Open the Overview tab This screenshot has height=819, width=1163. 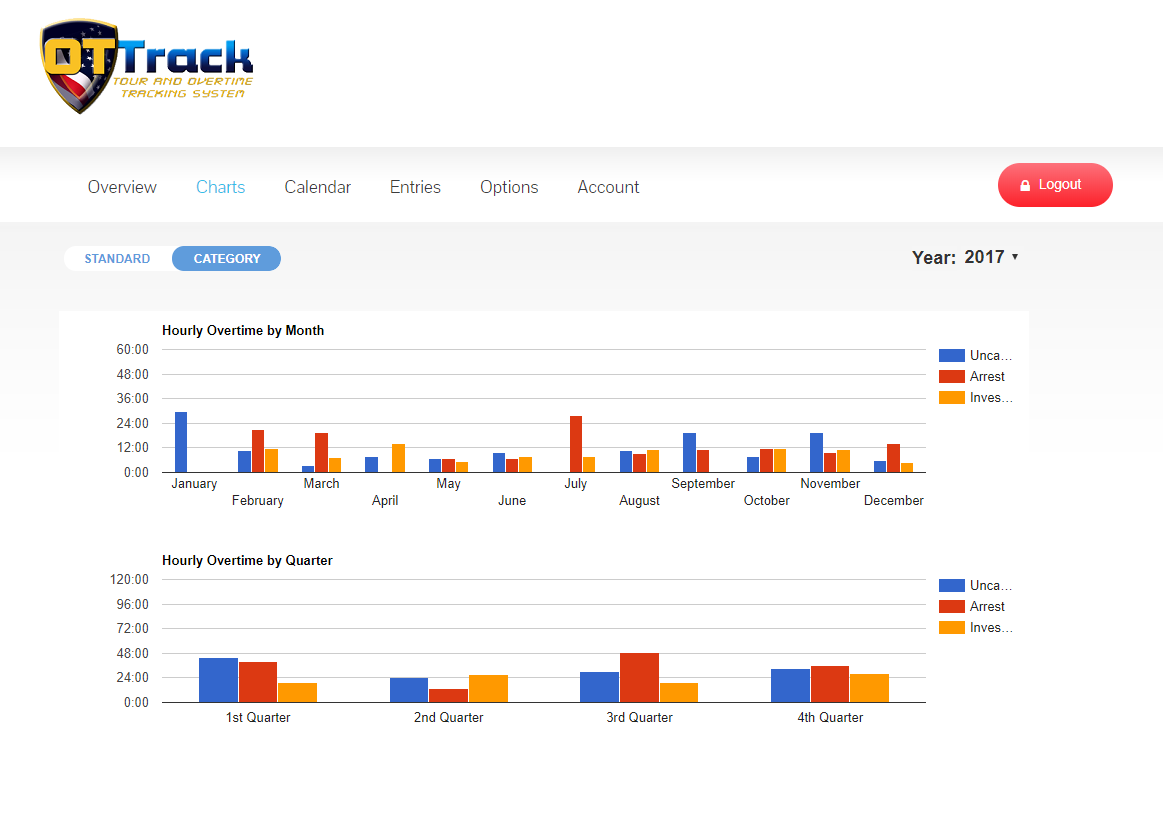(x=122, y=187)
